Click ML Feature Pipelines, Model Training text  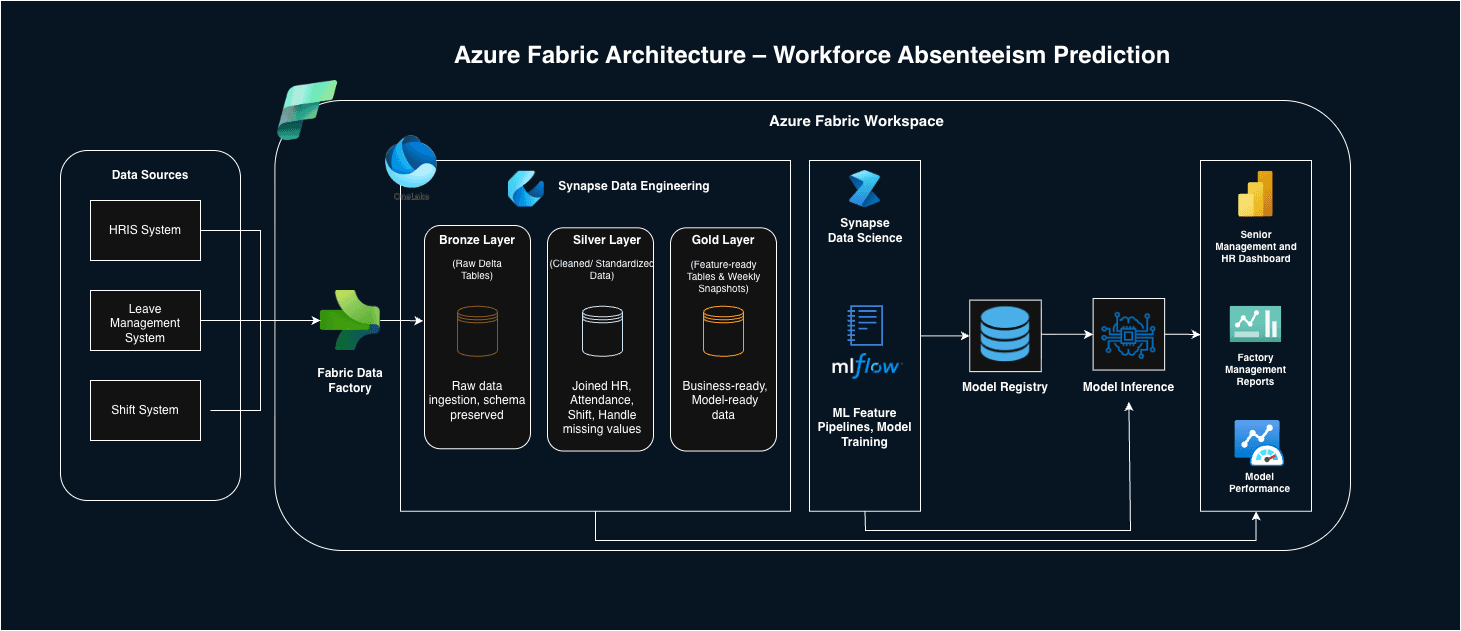(865, 427)
